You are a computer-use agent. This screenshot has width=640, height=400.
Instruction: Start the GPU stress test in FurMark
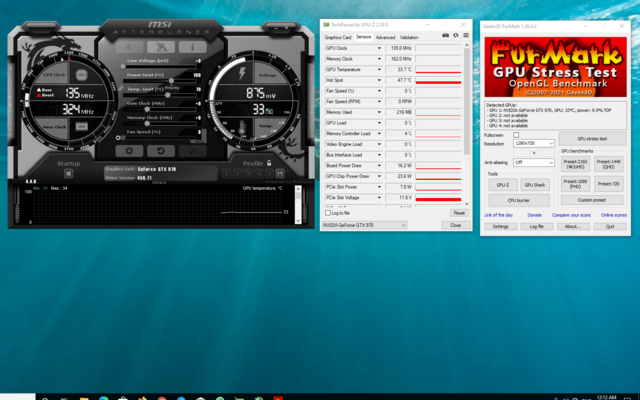pos(592,139)
